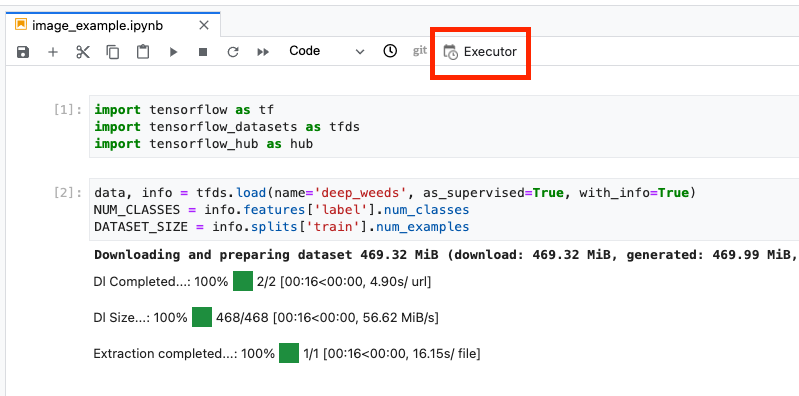Copy the selected cell
The image size is (799, 396).
click(113, 52)
